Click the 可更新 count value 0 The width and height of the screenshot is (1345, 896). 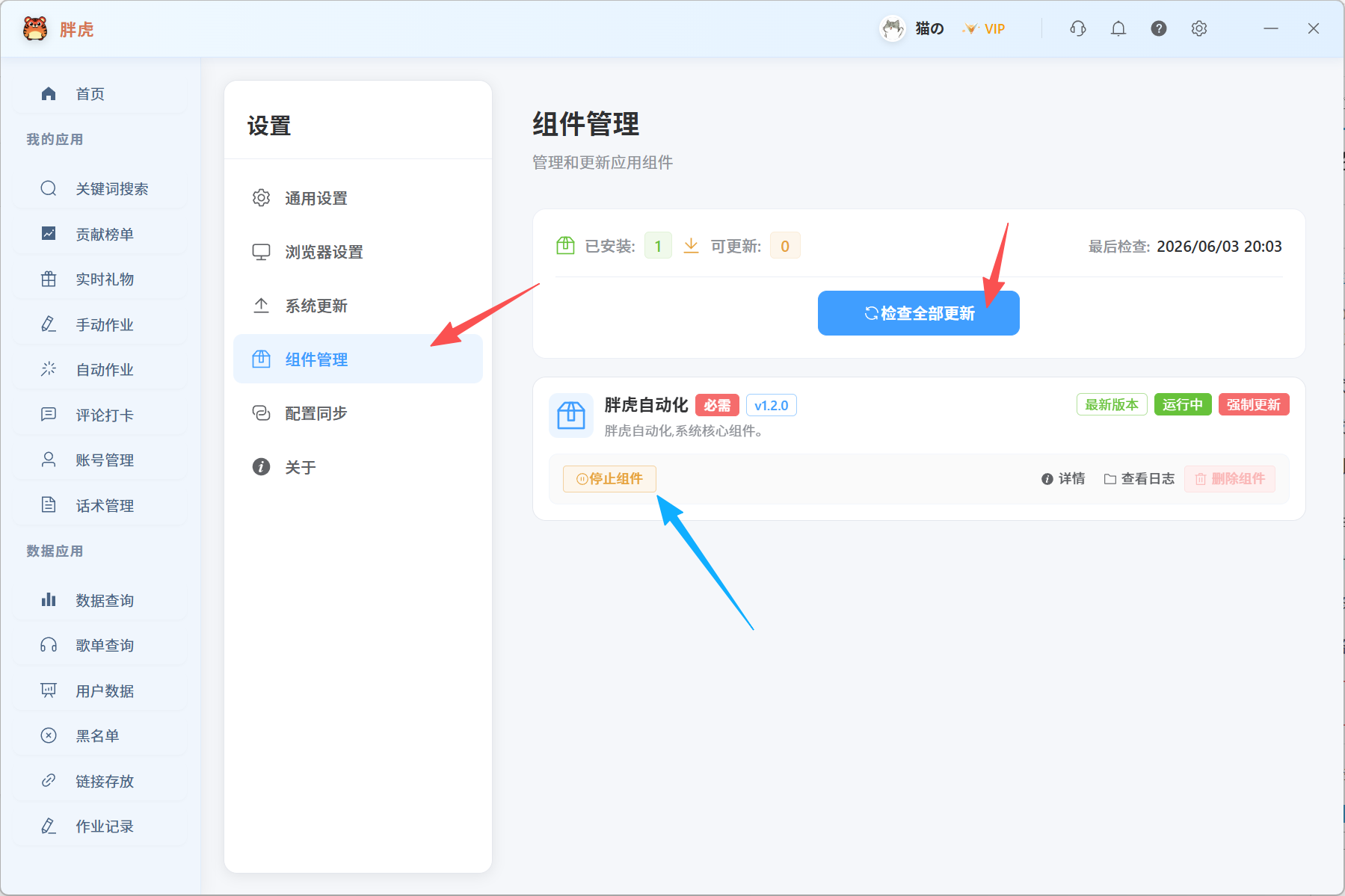pyautogui.click(x=785, y=246)
